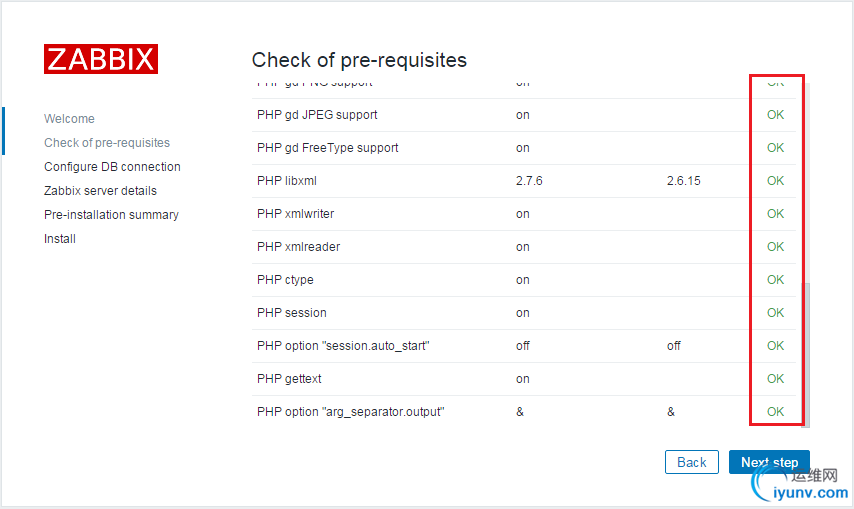Click PHP option "session.auto_start" row label

tap(343, 346)
